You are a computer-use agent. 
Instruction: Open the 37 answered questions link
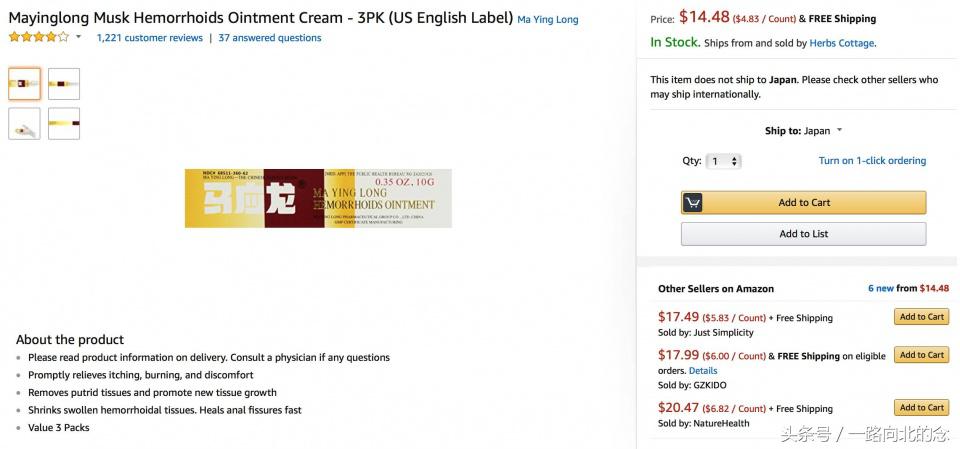pyautogui.click(x=270, y=38)
